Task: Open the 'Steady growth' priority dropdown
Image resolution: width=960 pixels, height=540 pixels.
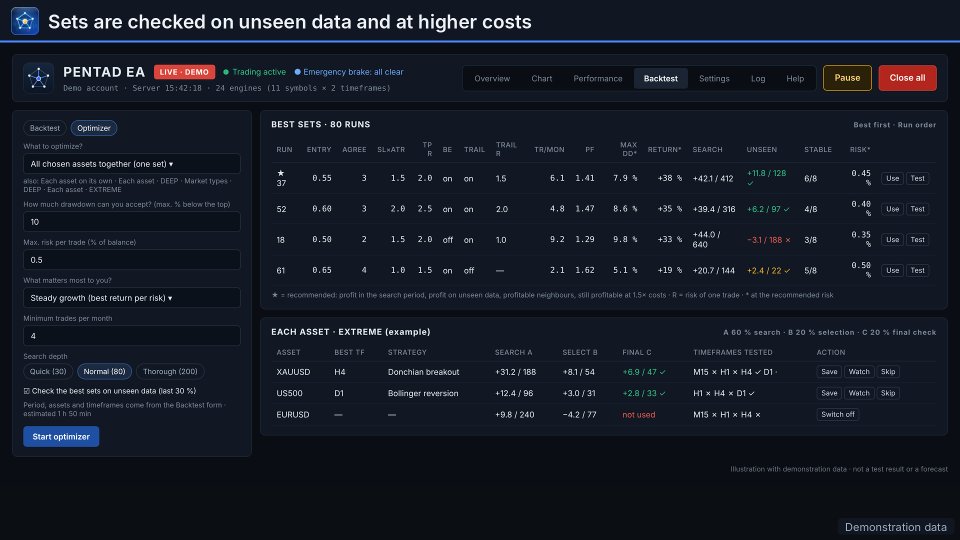Action: [132, 298]
